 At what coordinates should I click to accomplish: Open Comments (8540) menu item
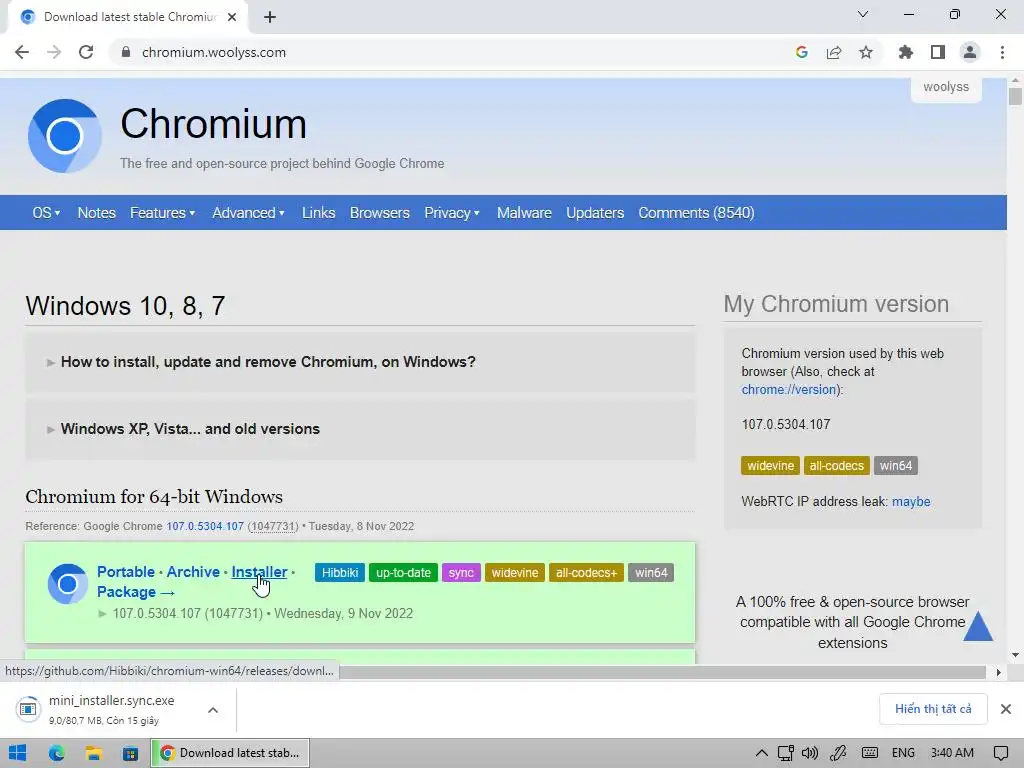(696, 213)
